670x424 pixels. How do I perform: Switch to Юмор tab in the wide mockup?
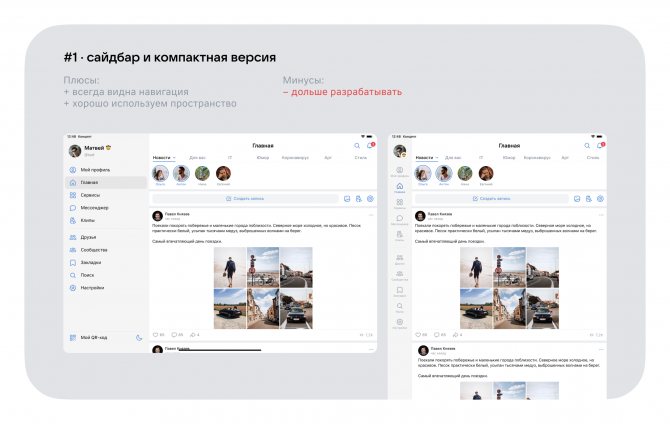click(x=263, y=158)
